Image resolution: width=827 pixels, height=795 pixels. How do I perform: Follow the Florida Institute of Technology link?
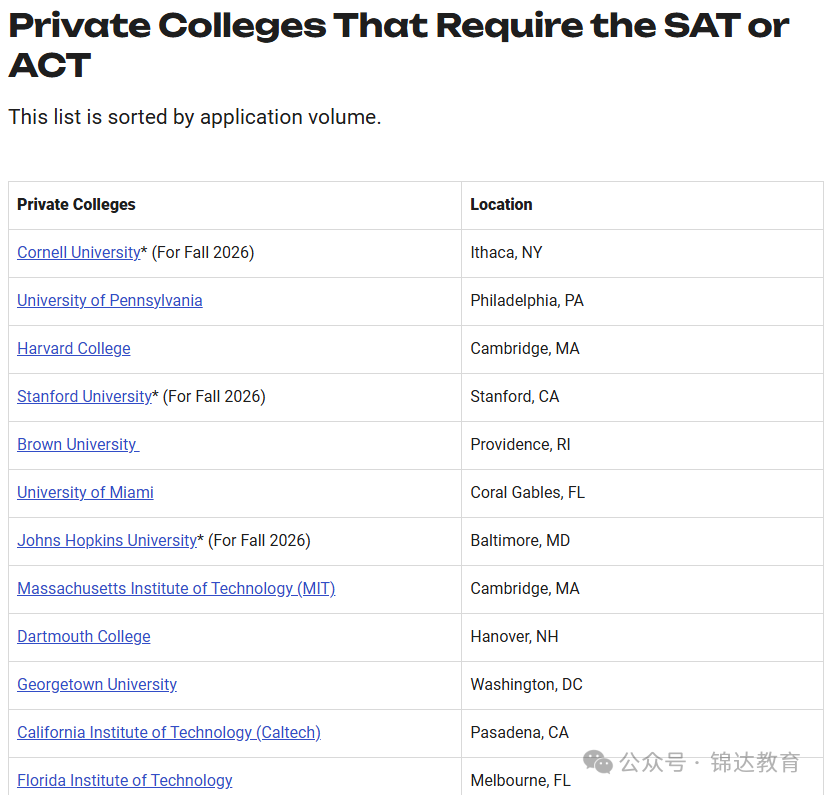[x=124, y=780]
